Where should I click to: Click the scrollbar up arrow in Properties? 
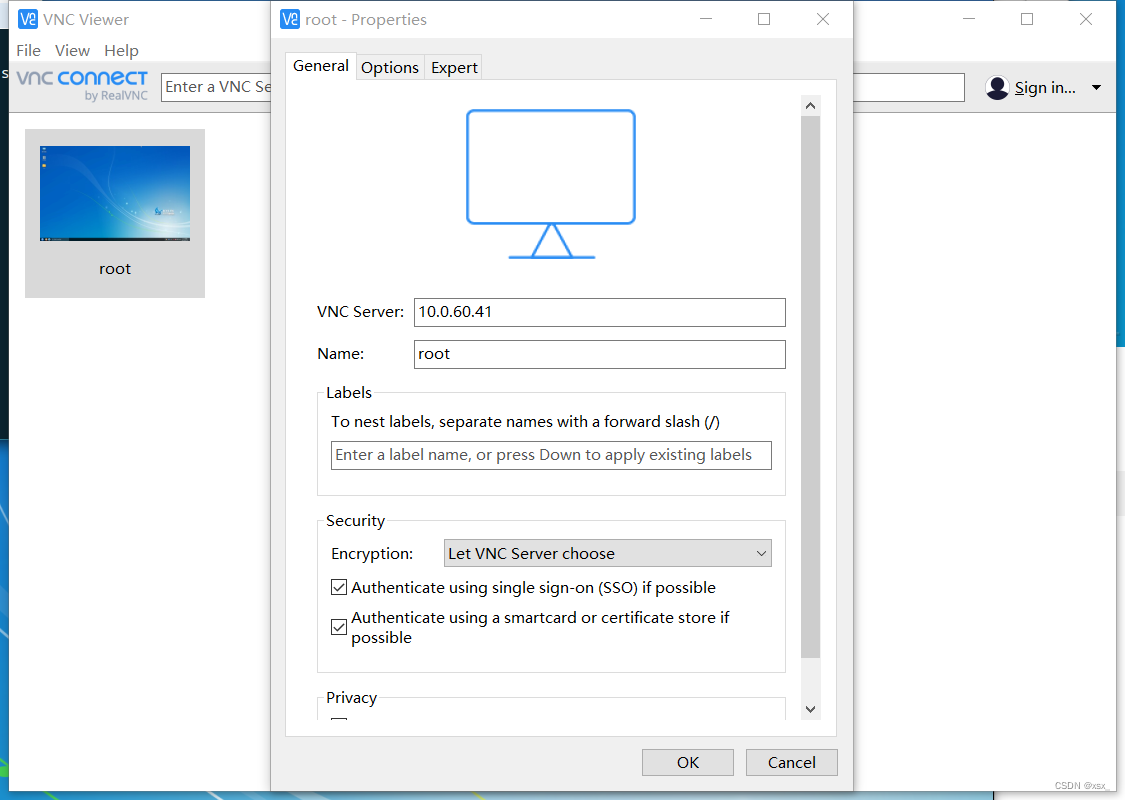[811, 105]
